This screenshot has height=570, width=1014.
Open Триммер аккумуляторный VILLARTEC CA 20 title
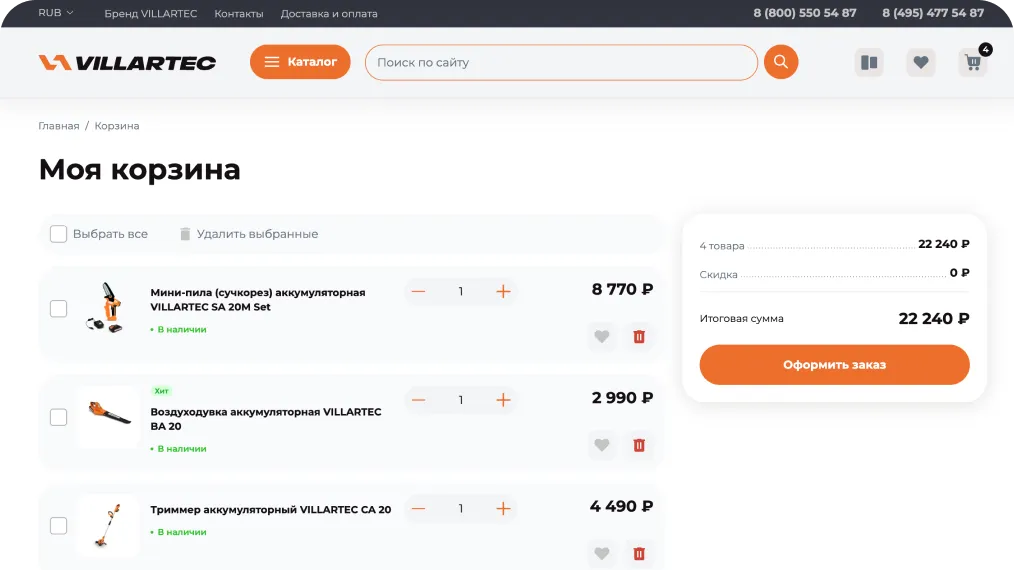(271, 510)
